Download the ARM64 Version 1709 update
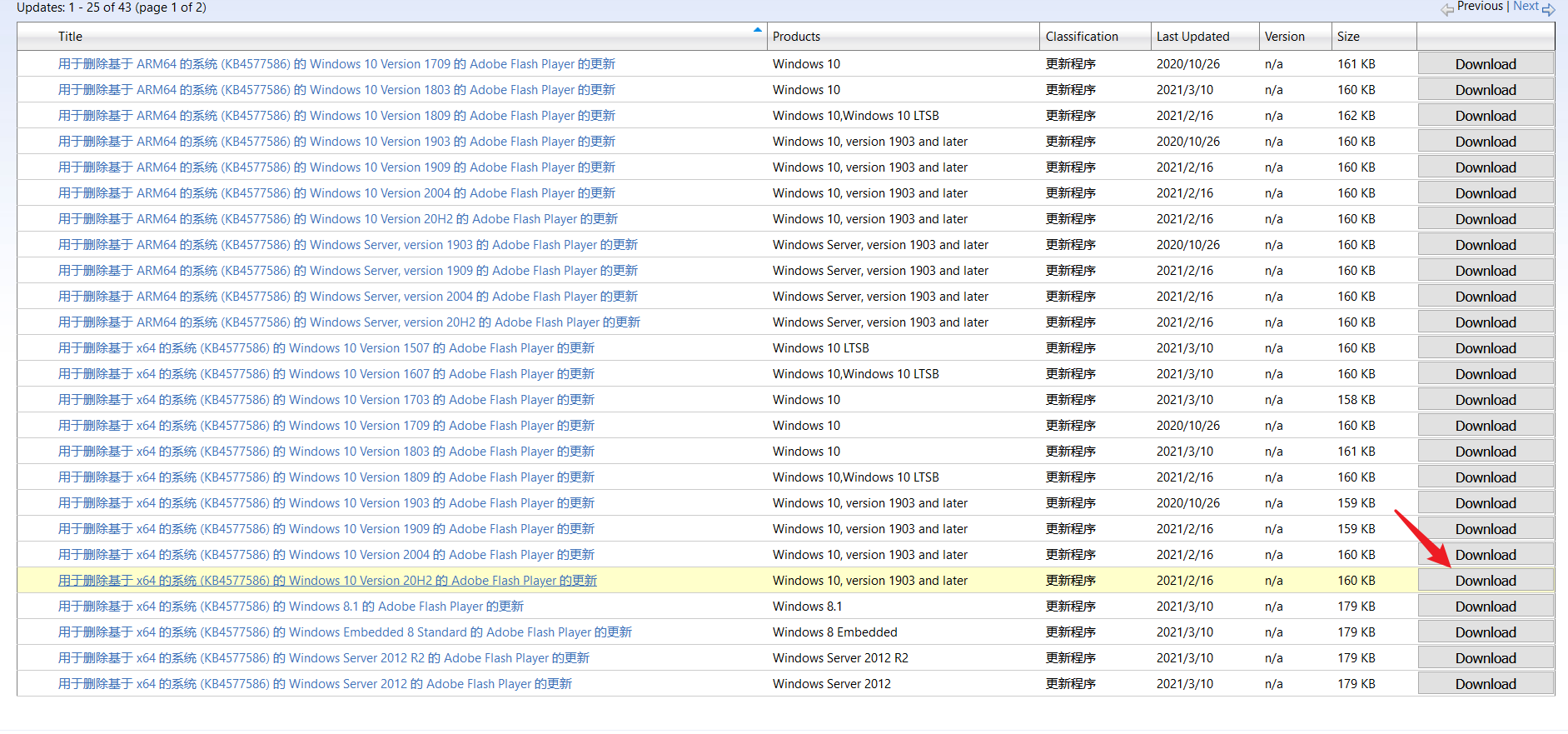Screen dimensions: 1568x734 [1486, 64]
